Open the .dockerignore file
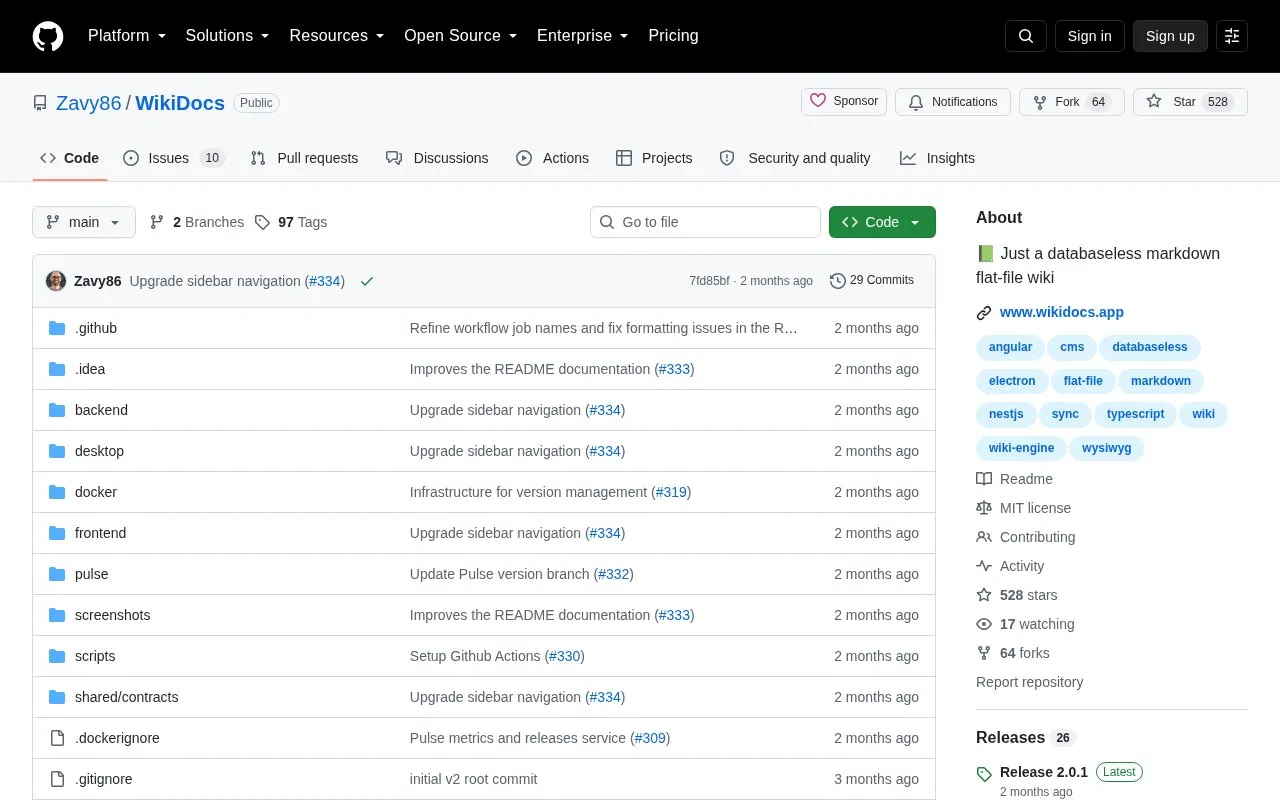 click(x=117, y=738)
